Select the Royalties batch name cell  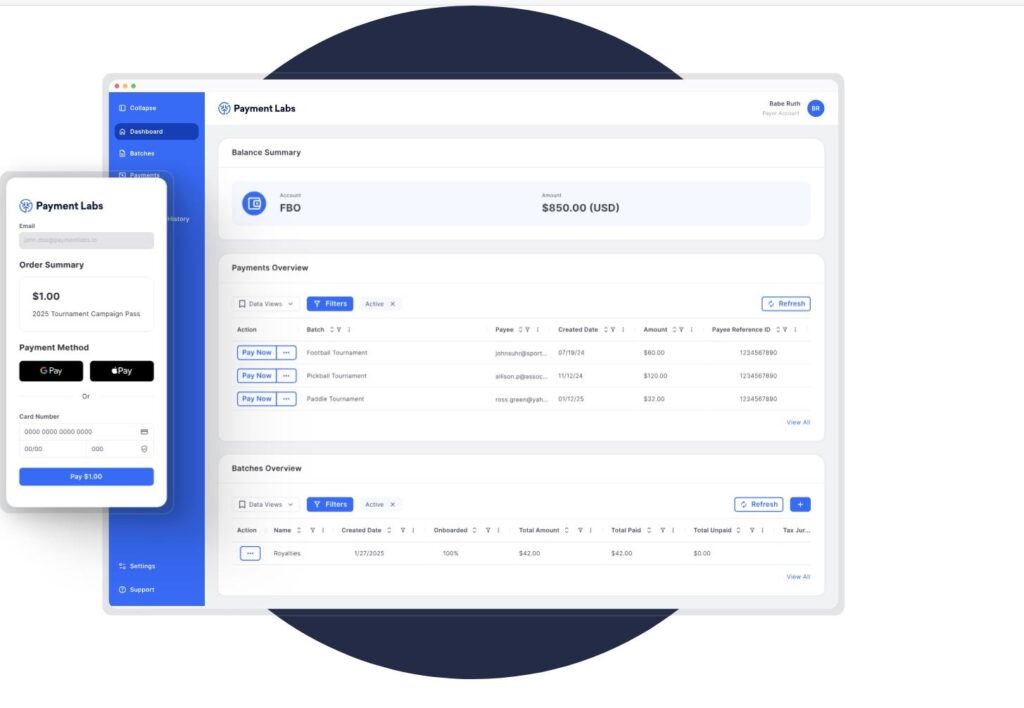tap(287, 553)
